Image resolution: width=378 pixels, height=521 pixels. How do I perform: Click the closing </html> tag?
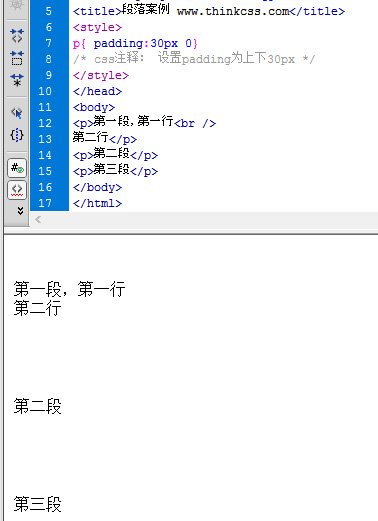click(97, 203)
